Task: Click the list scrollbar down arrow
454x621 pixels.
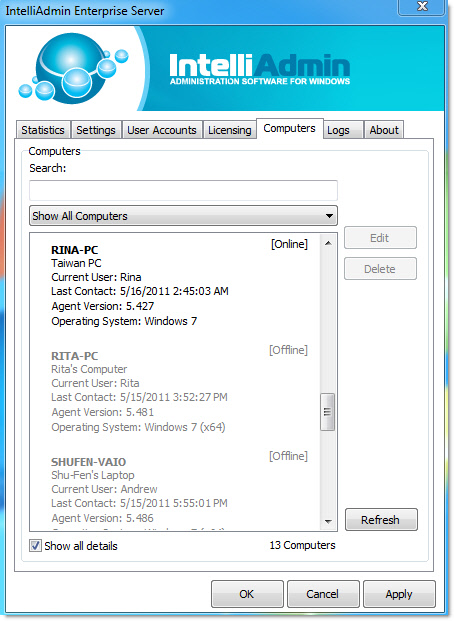Action: click(328, 521)
